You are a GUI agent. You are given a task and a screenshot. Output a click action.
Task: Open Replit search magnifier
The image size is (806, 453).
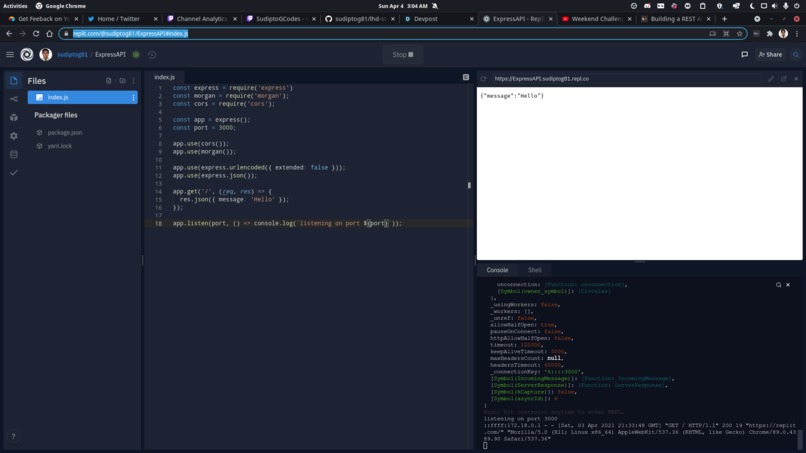pyautogui.click(x=796, y=55)
